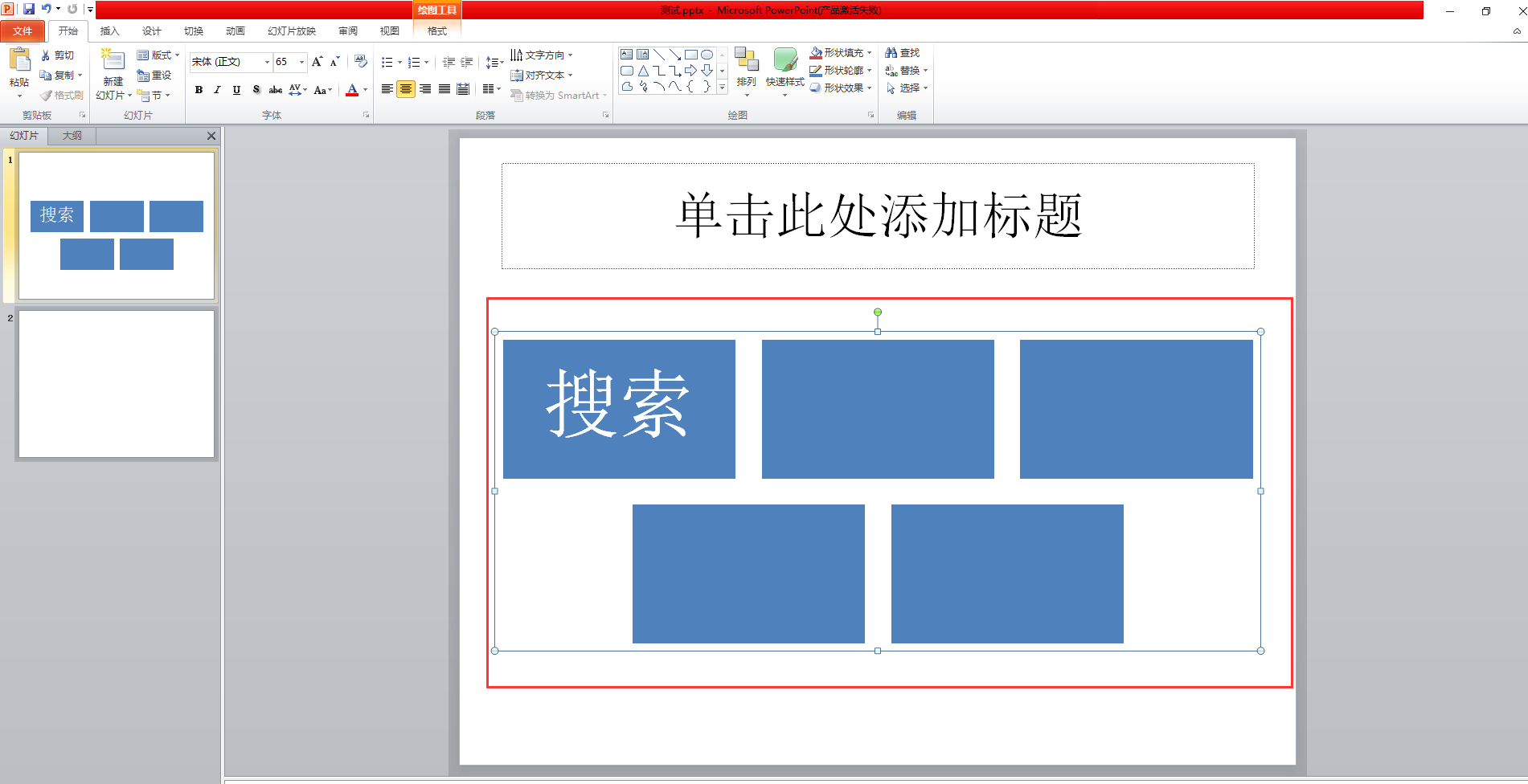Viewport: 1528px width, 784px height.
Task: Select slide 2 thumbnail
Action: pyautogui.click(x=117, y=384)
